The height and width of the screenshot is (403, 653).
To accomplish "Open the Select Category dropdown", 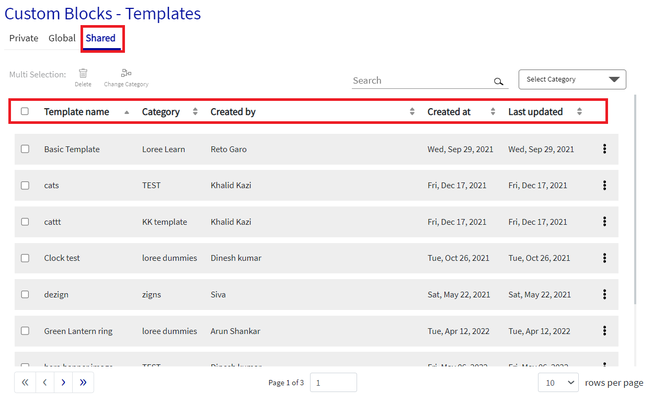I will pyautogui.click(x=572, y=79).
